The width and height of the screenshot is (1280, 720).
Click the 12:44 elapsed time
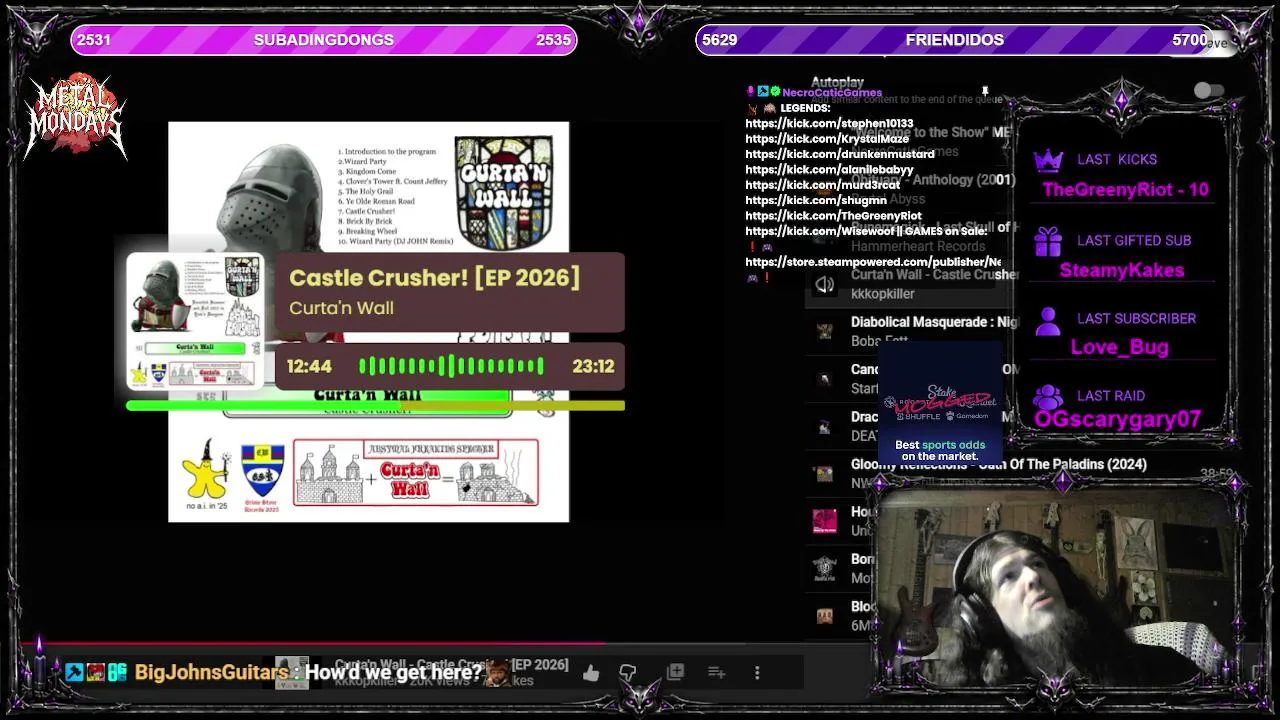coord(309,367)
